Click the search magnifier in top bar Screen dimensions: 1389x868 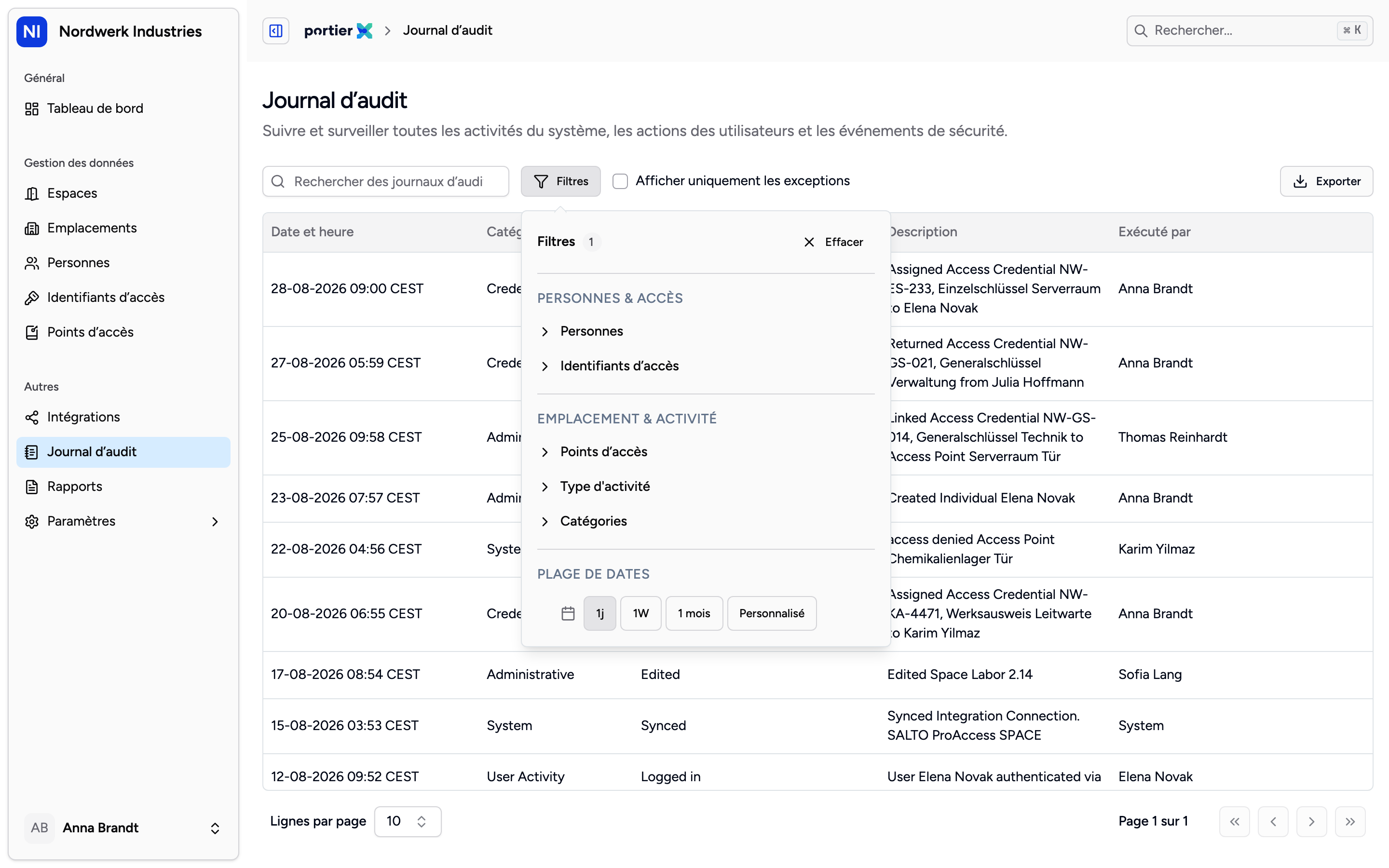[x=1141, y=31]
